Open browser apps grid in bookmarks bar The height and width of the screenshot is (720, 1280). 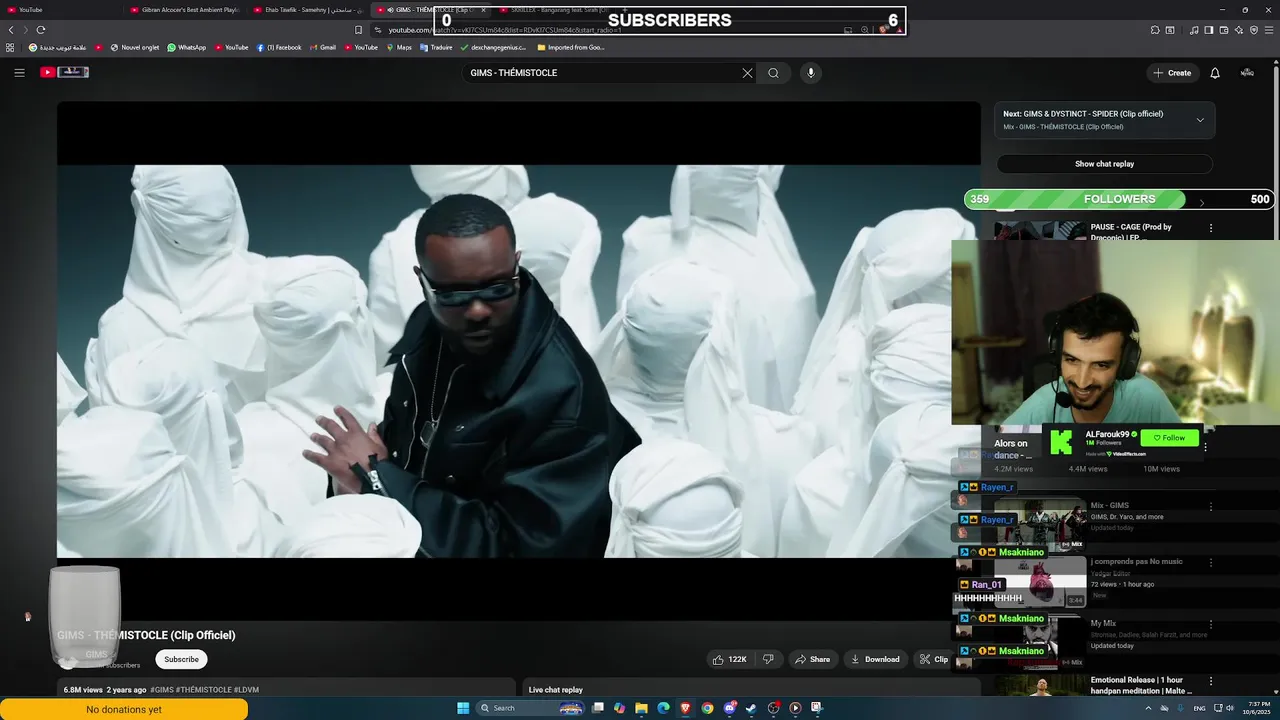[10, 47]
